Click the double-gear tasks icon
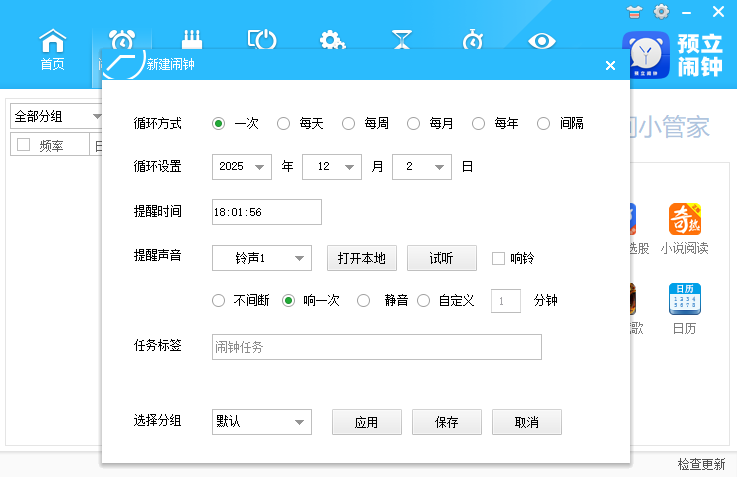 click(x=332, y=41)
